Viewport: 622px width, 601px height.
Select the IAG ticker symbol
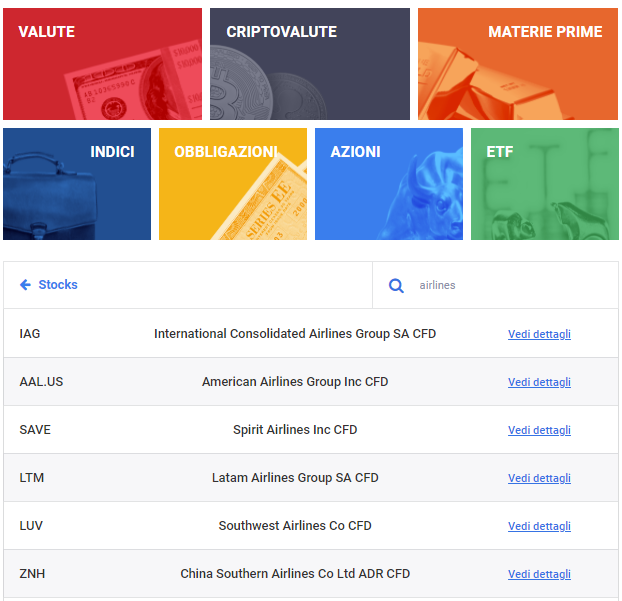(30, 334)
